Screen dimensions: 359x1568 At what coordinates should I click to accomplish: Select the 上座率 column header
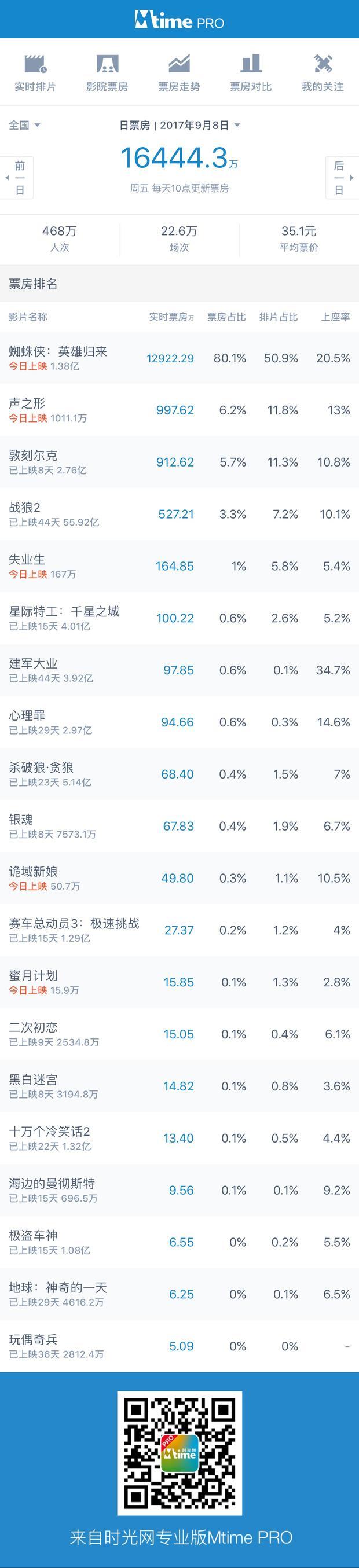pyautogui.click(x=335, y=317)
